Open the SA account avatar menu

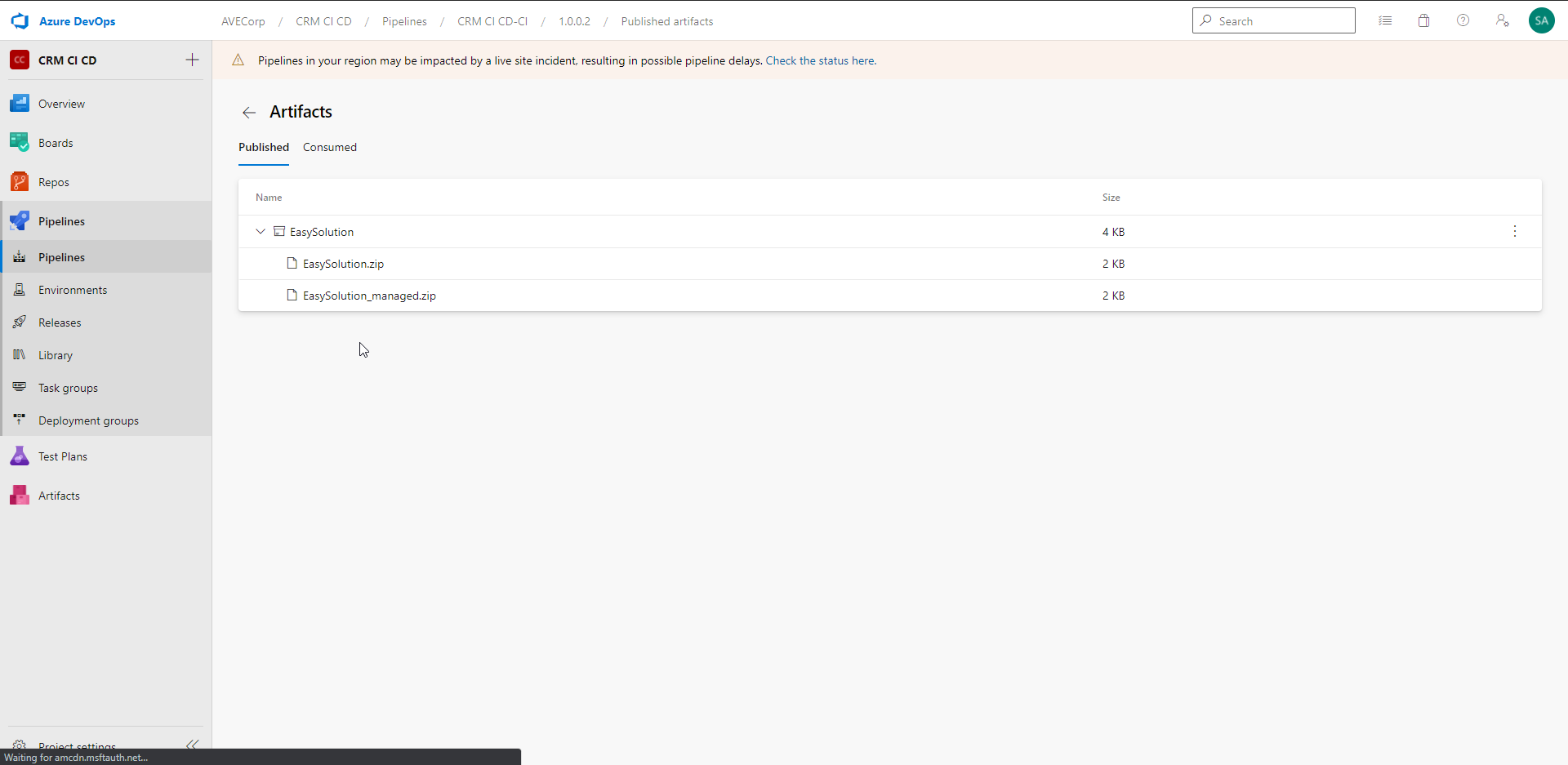click(1542, 20)
